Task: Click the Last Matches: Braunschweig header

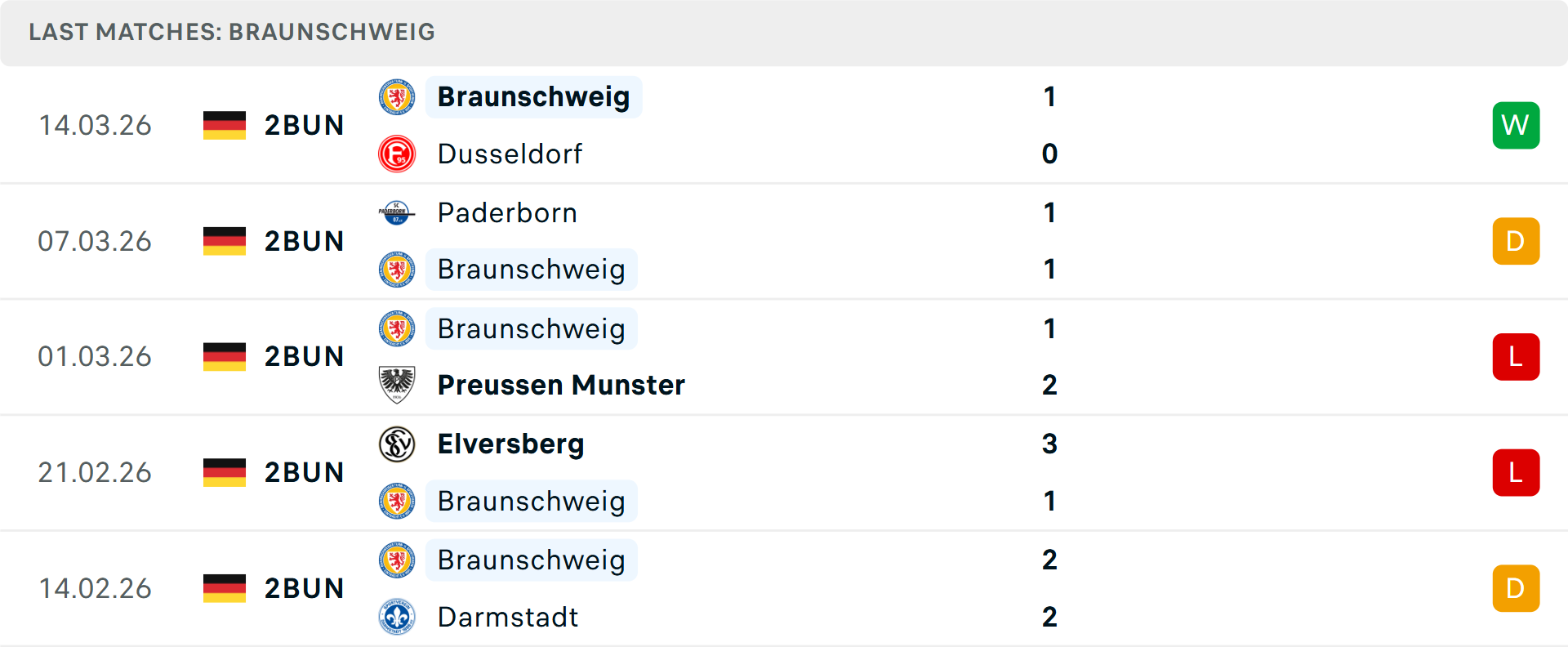Action: point(232,32)
